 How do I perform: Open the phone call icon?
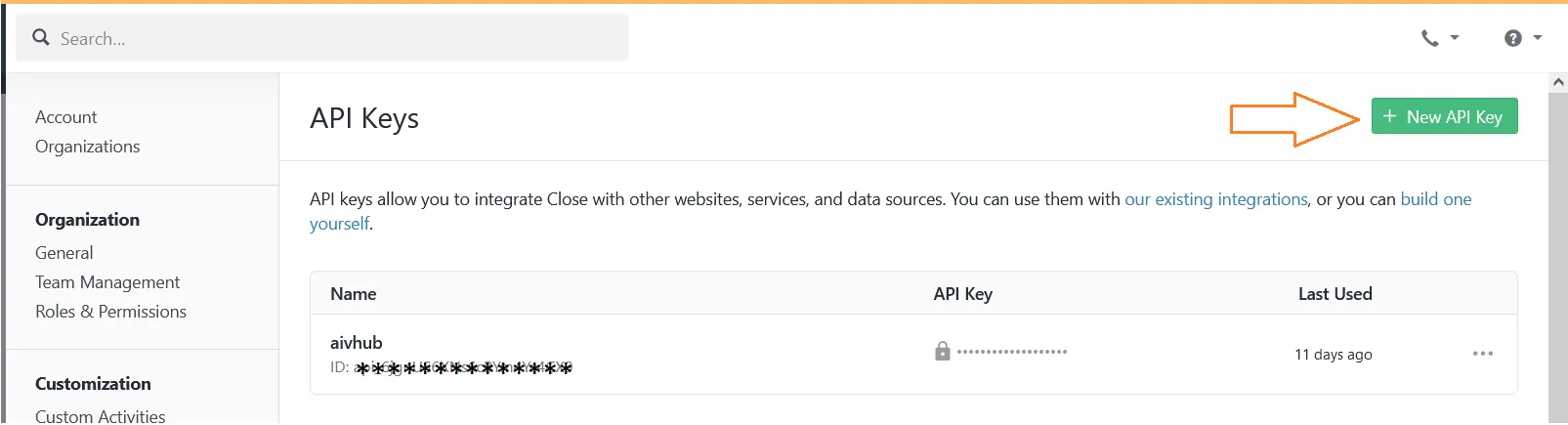point(1429,38)
